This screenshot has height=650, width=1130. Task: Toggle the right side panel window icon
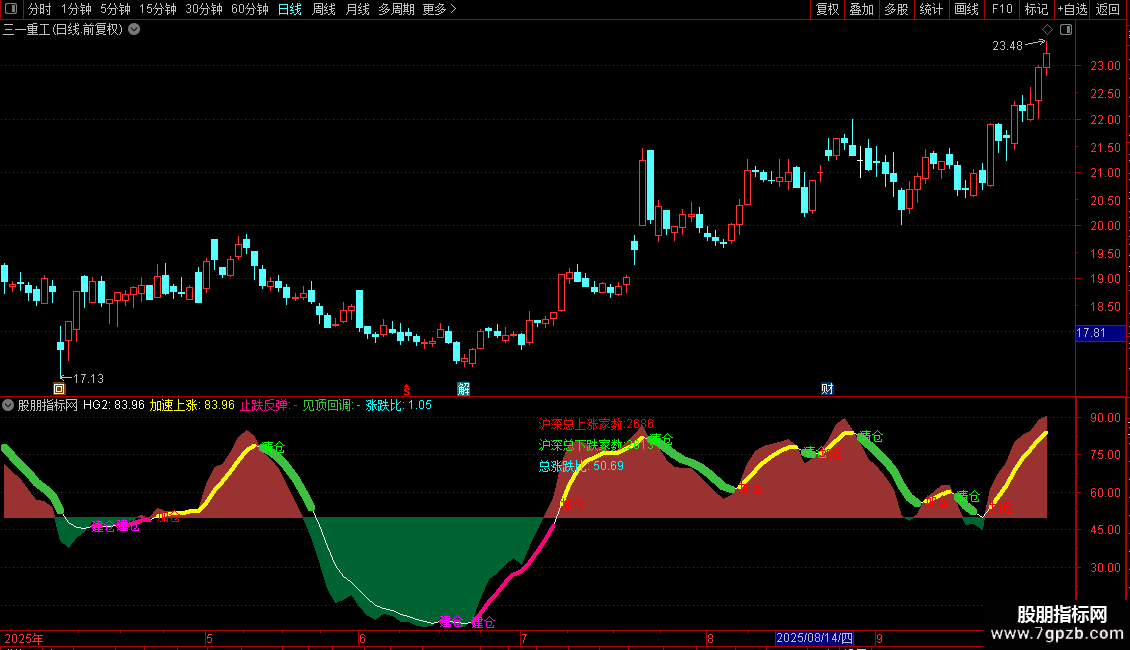pyautogui.click(x=1066, y=30)
